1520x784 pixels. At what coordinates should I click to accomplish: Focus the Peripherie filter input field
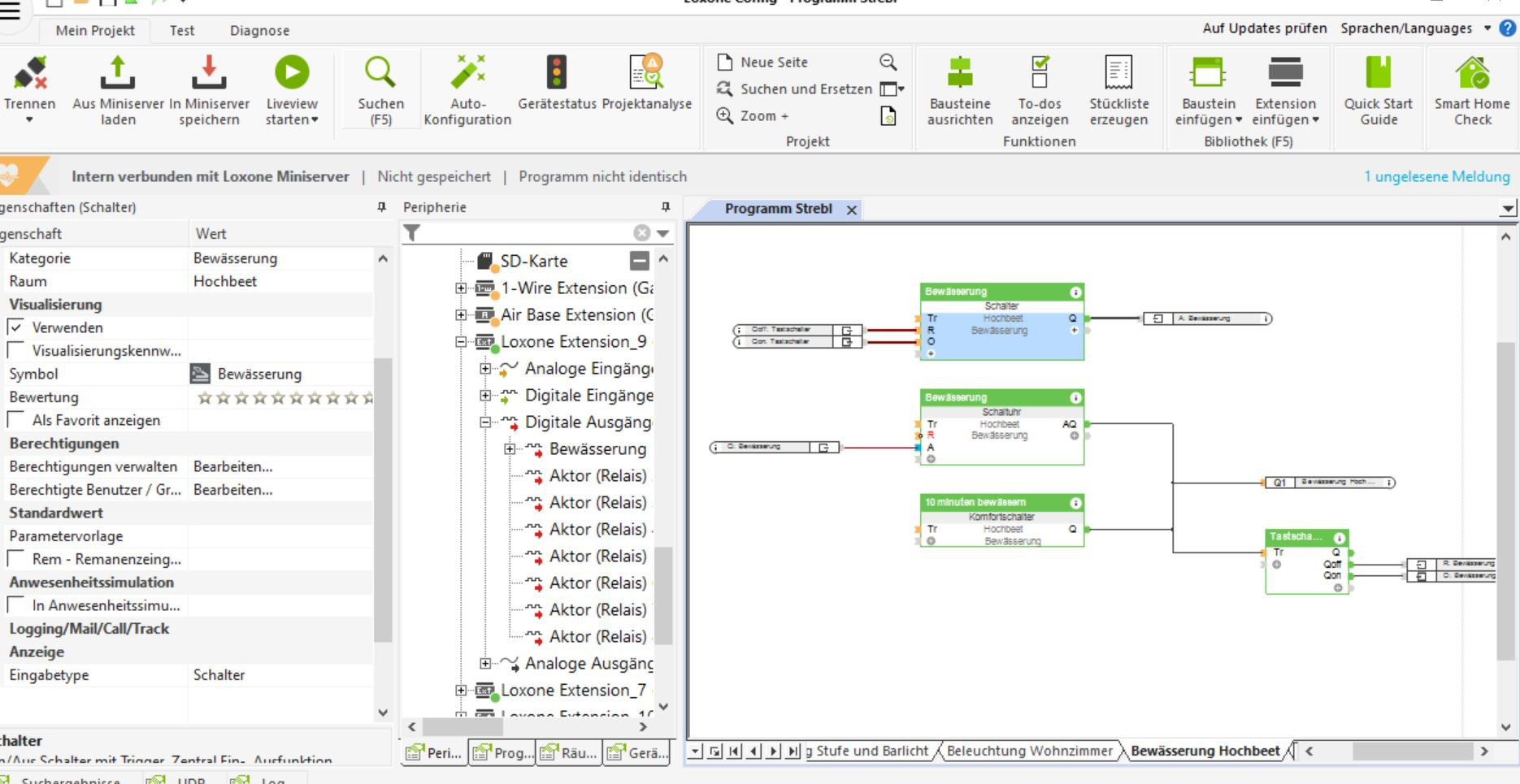coord(527,233)
